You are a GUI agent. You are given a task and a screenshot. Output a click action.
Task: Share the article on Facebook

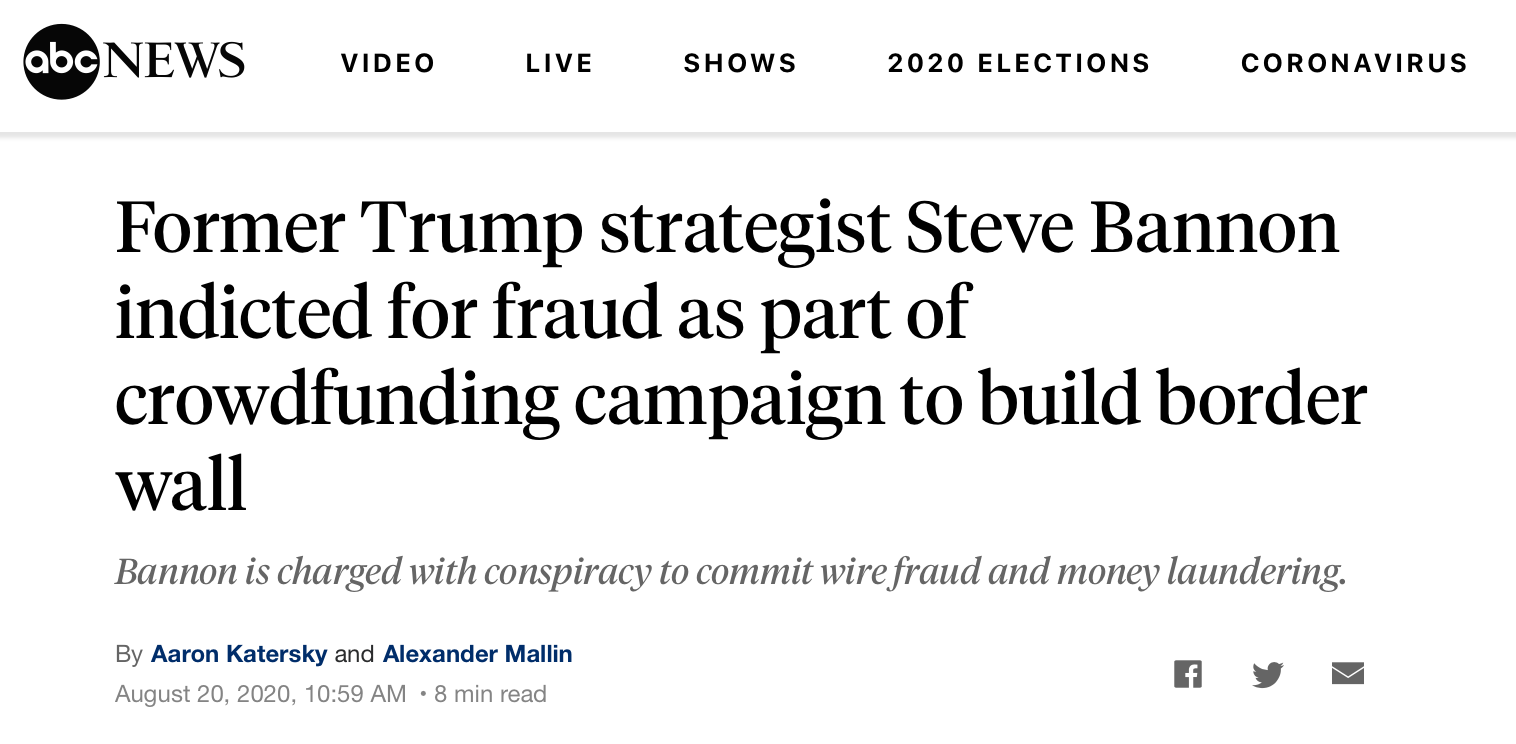(x=1187, y=674)
